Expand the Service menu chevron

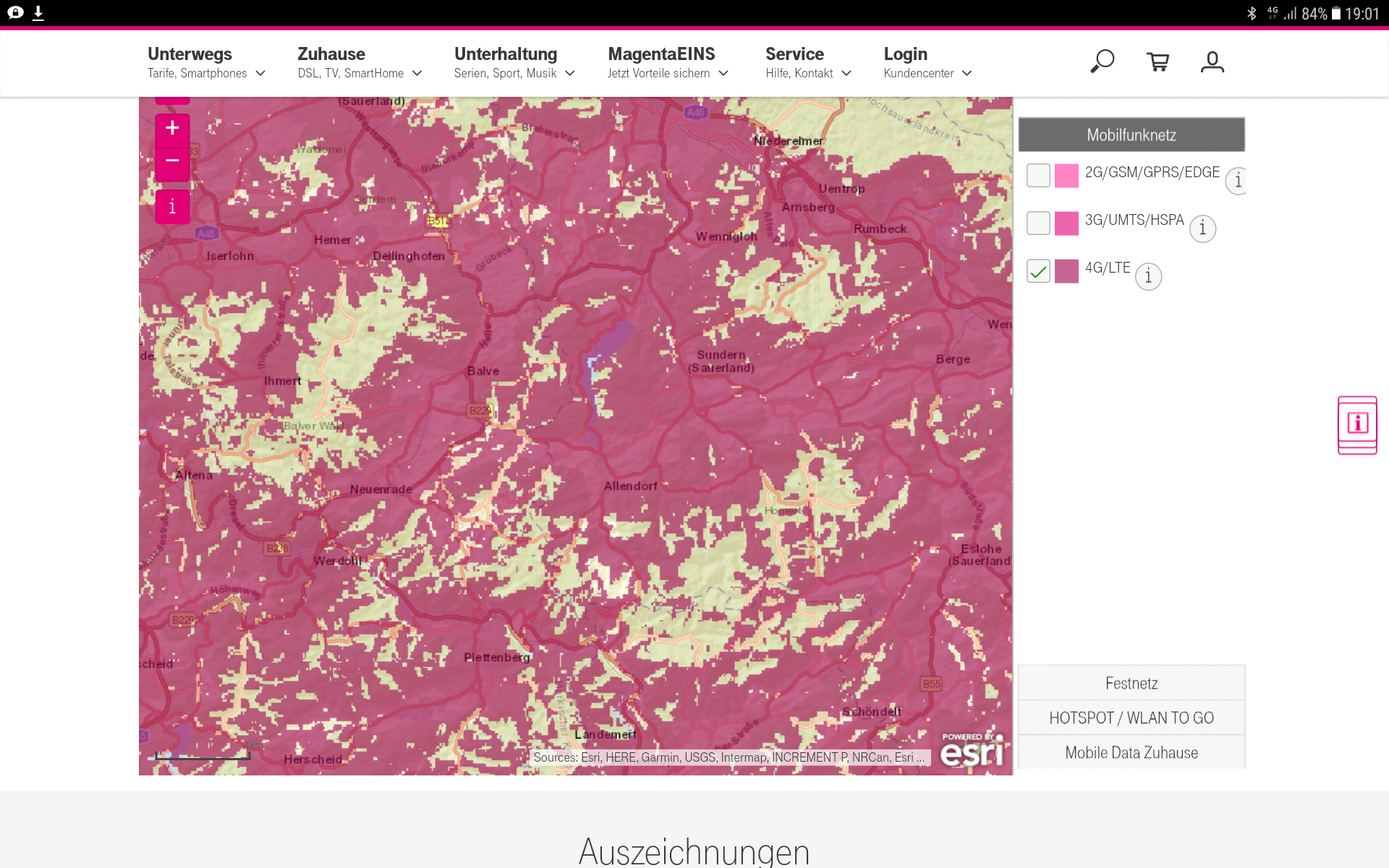(846, 73)
